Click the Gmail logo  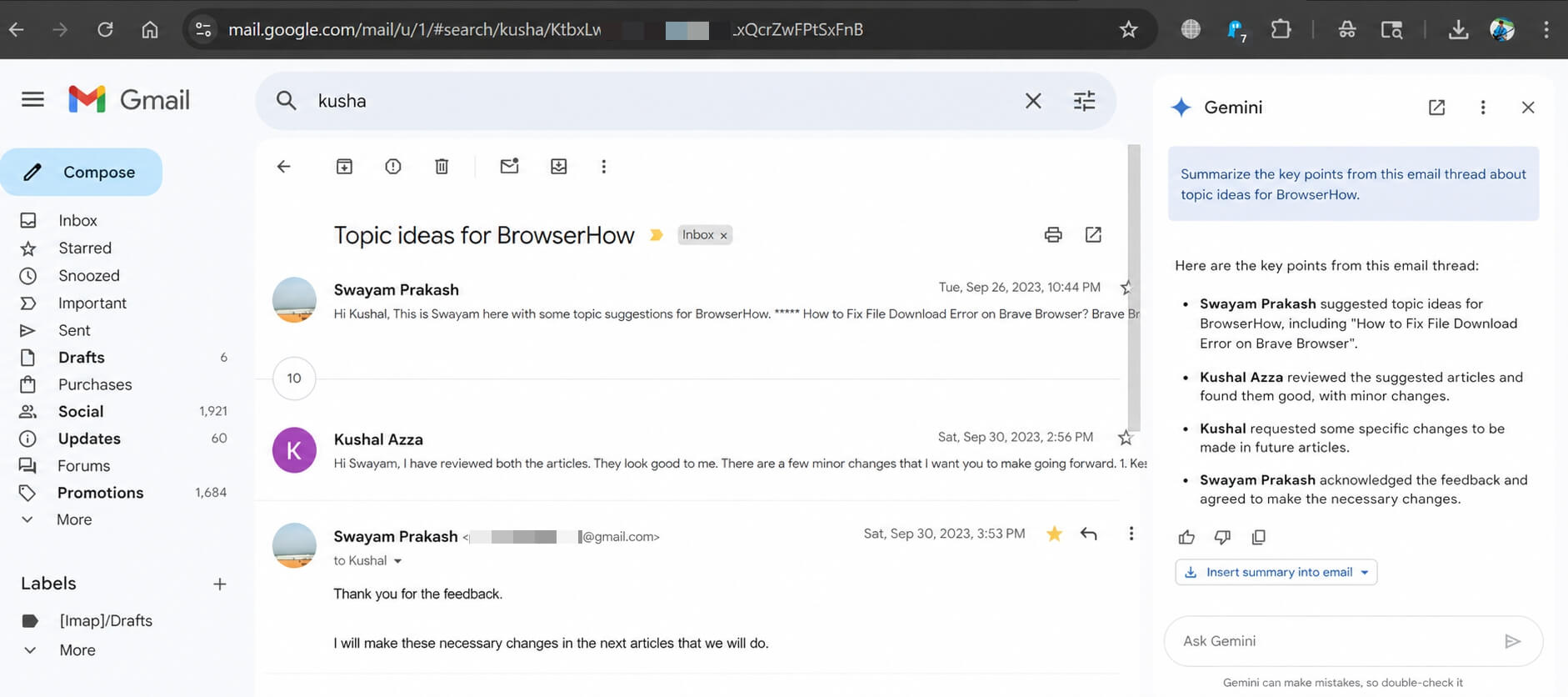129,100
